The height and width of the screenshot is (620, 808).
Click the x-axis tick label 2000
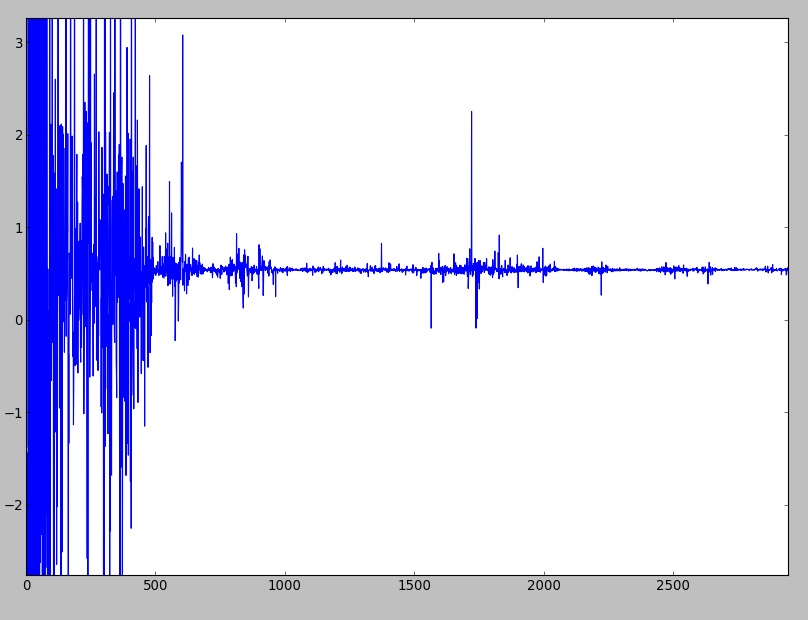544,586
